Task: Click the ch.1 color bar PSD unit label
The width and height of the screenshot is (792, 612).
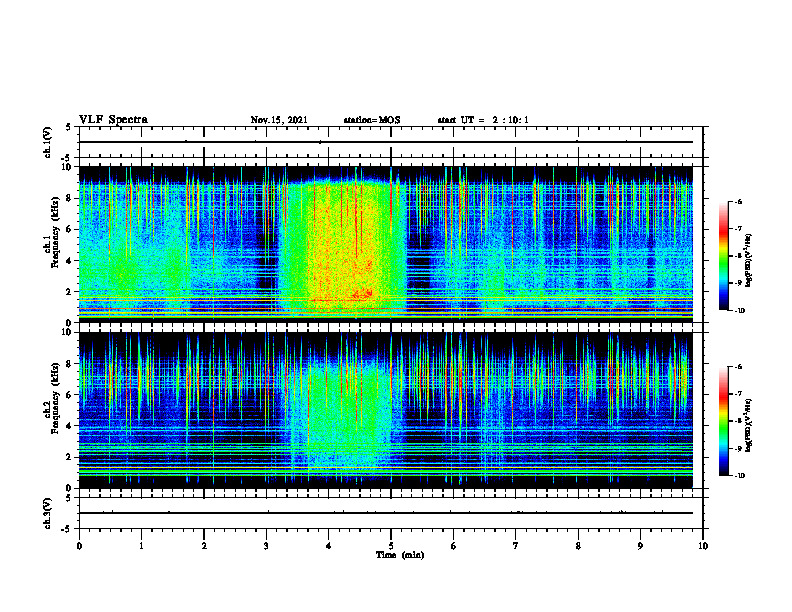Action: 749,261
